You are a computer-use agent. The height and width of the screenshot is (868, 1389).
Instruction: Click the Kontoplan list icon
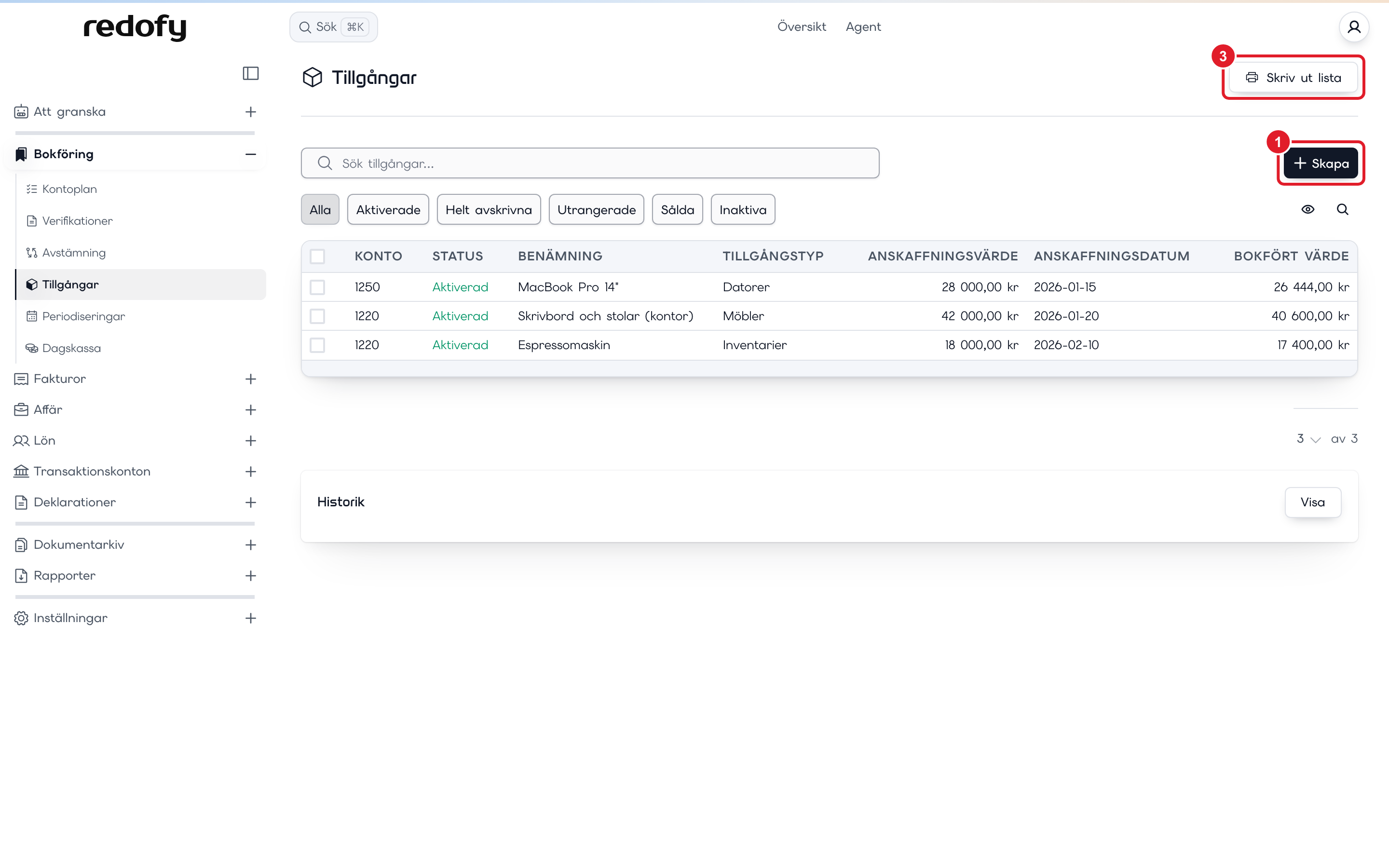pos(31,189)
